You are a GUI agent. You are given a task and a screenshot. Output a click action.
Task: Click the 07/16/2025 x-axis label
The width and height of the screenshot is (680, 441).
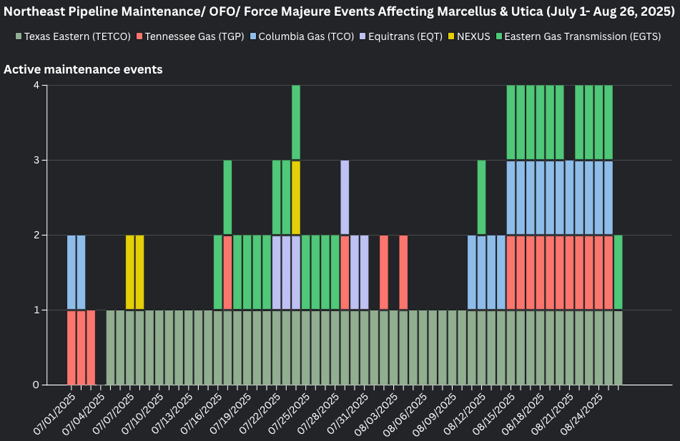pos(201,414)
